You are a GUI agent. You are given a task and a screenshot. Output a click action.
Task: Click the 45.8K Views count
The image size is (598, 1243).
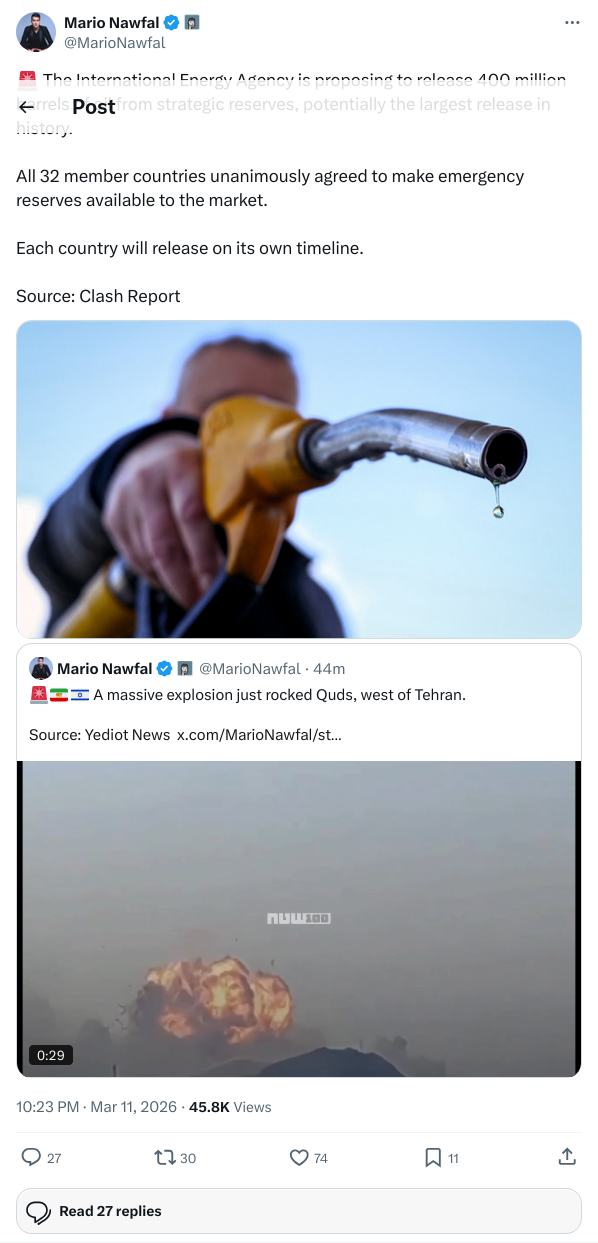[230, 1107]
